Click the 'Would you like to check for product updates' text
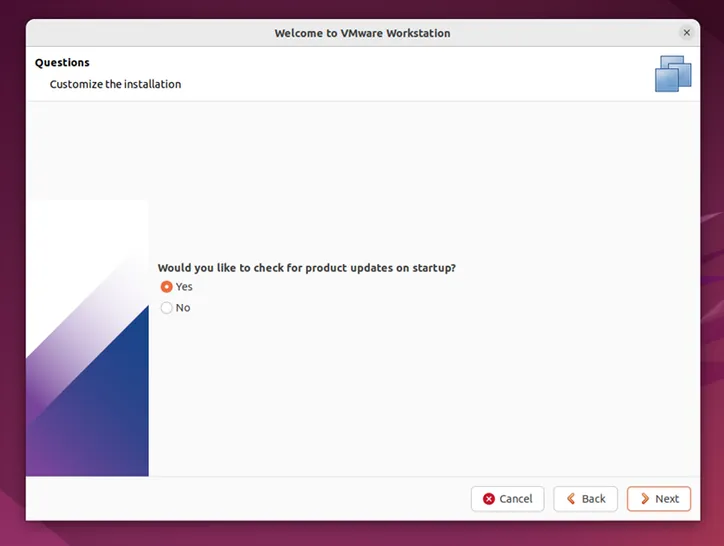 pyautogui.click(x=307, y=268)
